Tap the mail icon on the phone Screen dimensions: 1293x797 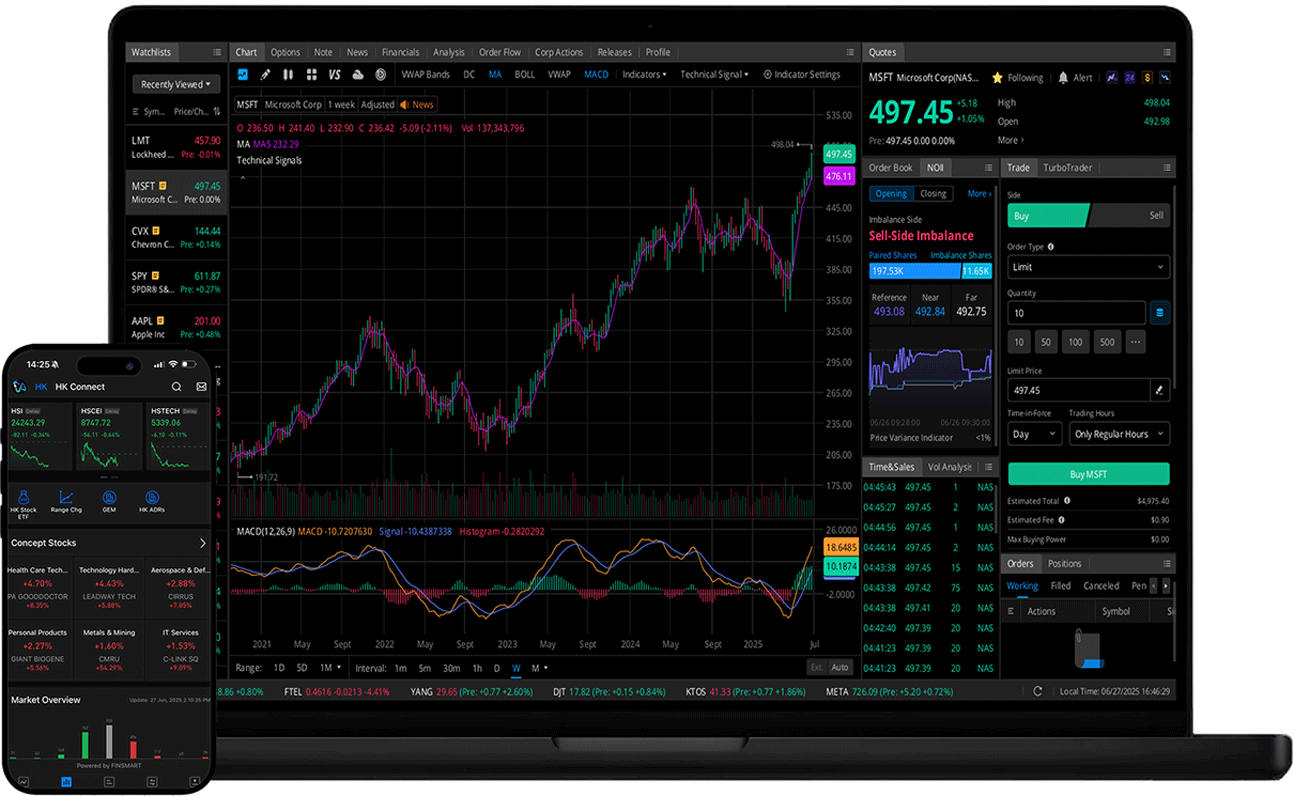tap(201, 387)
